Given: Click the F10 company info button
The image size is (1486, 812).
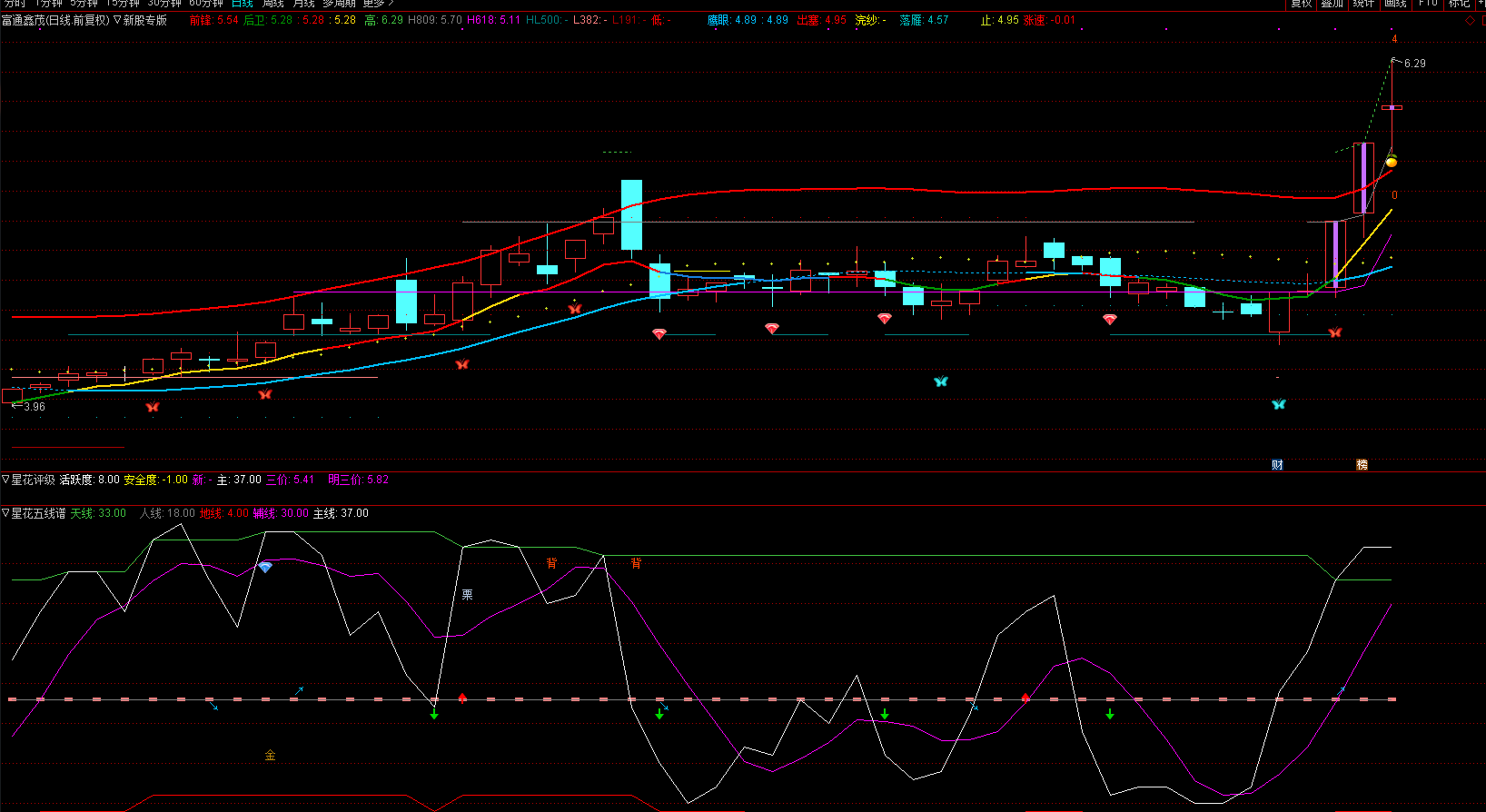Looking at the screenshot, I should tap(1428, 4).
